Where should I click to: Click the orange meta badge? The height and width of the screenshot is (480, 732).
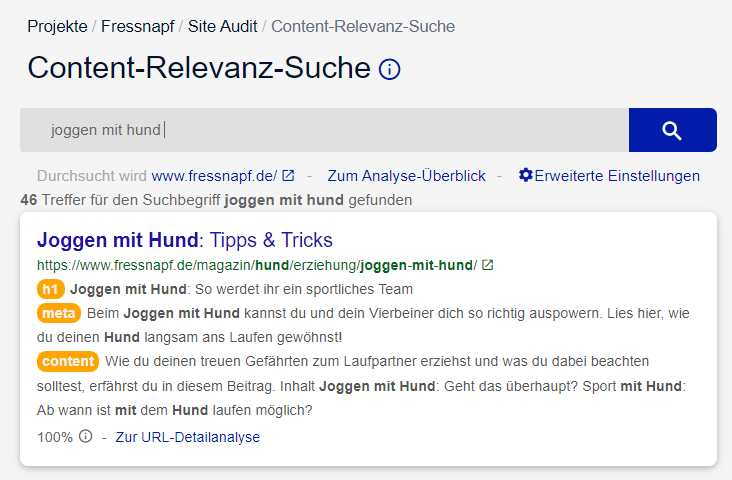tap(59, 313)
